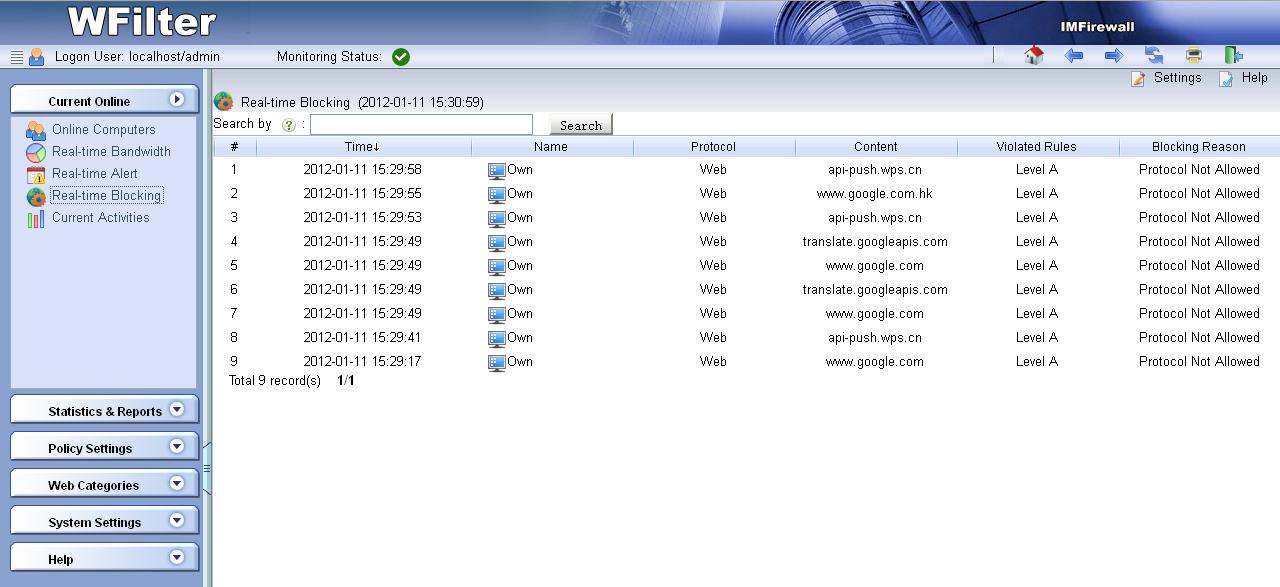Click the green Monitoring Status checkmark
Viewport: 1280px width, 587px height.
click(401, 57)
